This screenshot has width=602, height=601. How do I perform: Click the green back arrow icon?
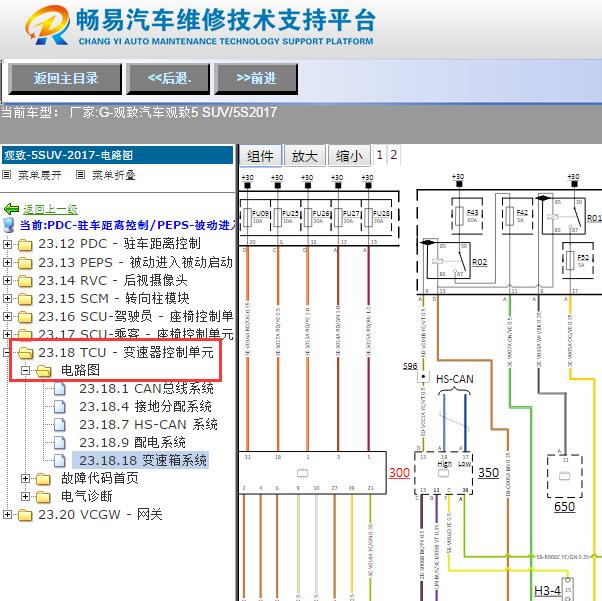11,209
